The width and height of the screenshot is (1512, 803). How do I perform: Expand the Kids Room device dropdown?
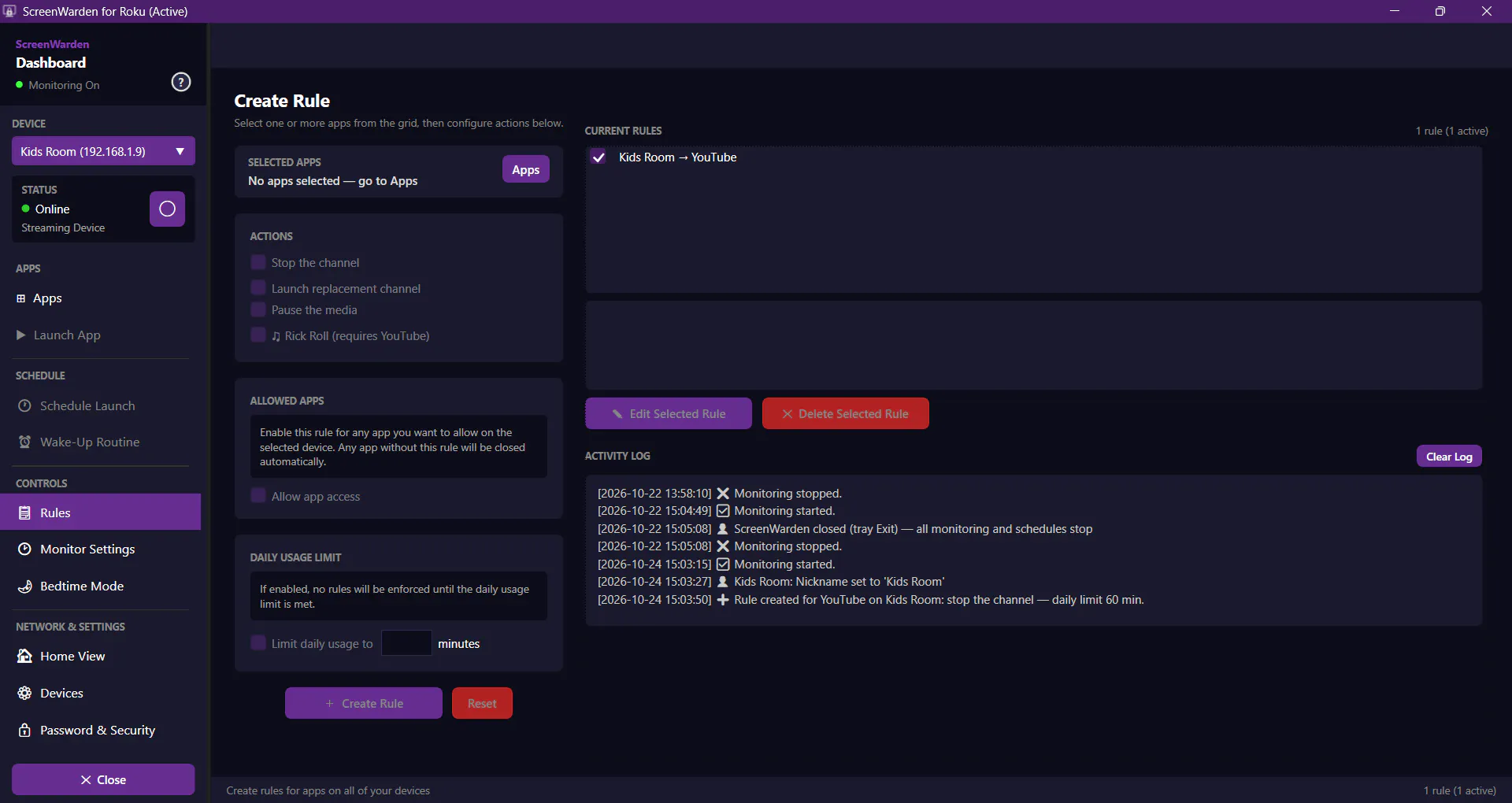coord(103,151)
